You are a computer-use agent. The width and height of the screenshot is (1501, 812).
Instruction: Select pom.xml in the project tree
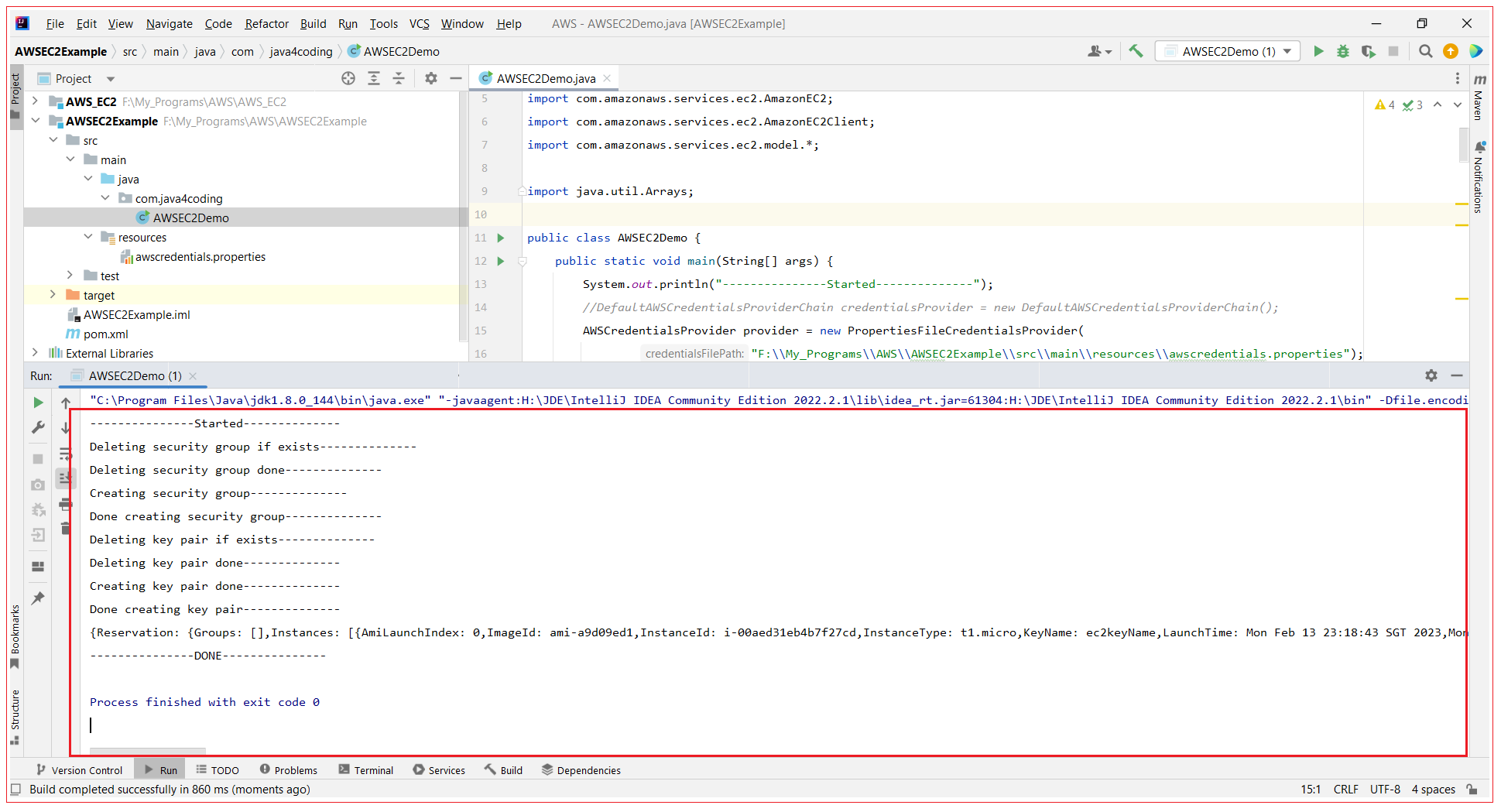pos(105,334)
